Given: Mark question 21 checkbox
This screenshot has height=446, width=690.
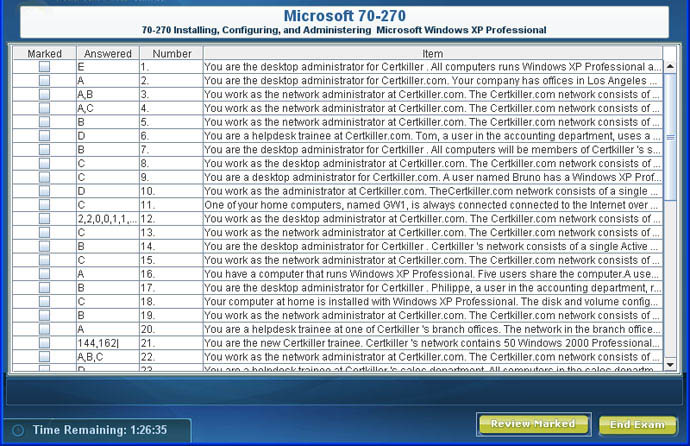Looking at the screenshot, I should point(44,343).
